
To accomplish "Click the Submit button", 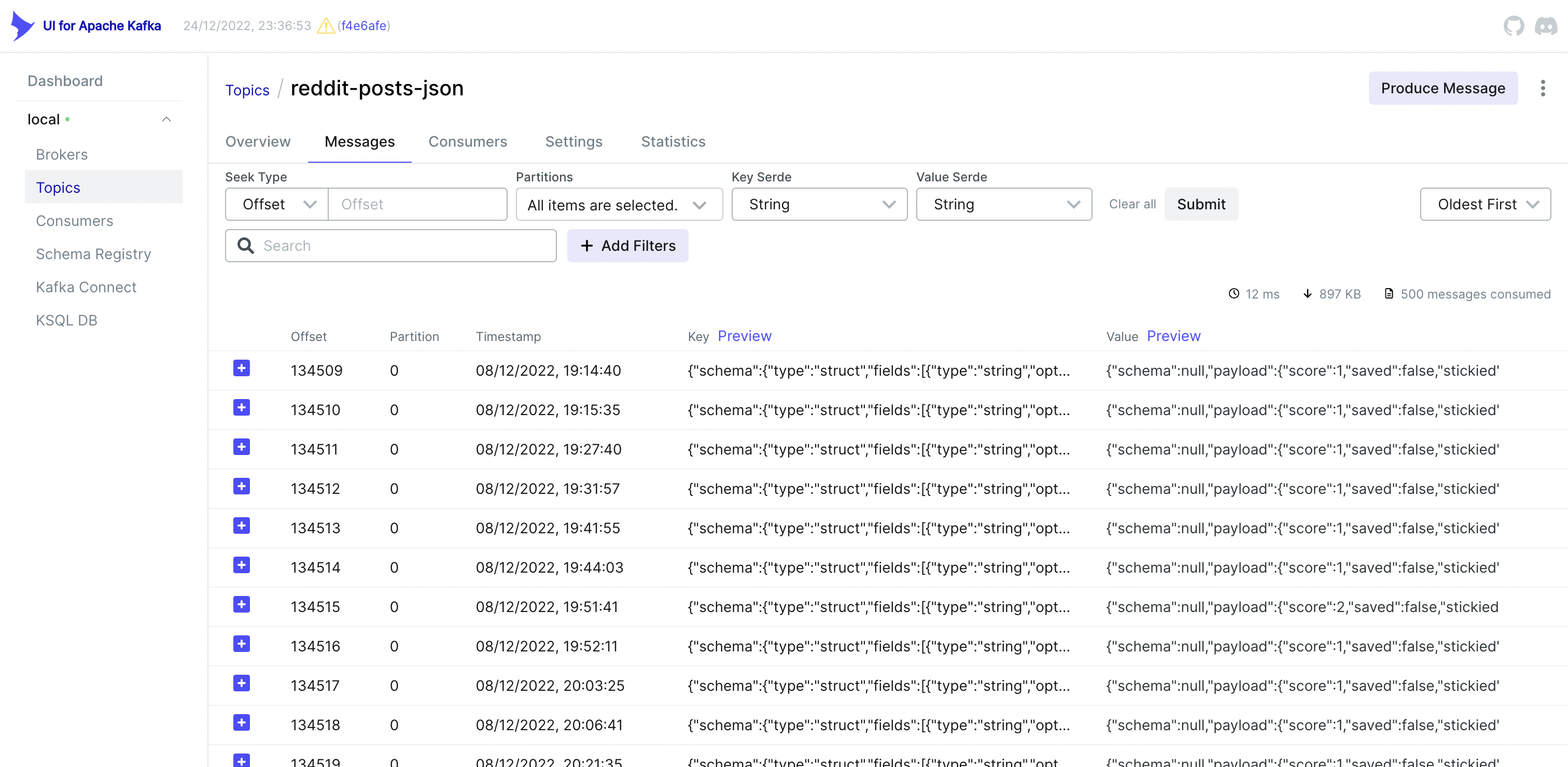I will [x=1201, y=204].
